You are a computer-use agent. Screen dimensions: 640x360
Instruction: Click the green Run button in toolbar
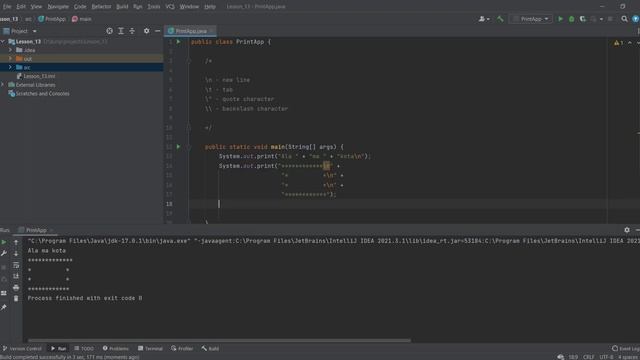pyautogui.click(x=560, y=19)
